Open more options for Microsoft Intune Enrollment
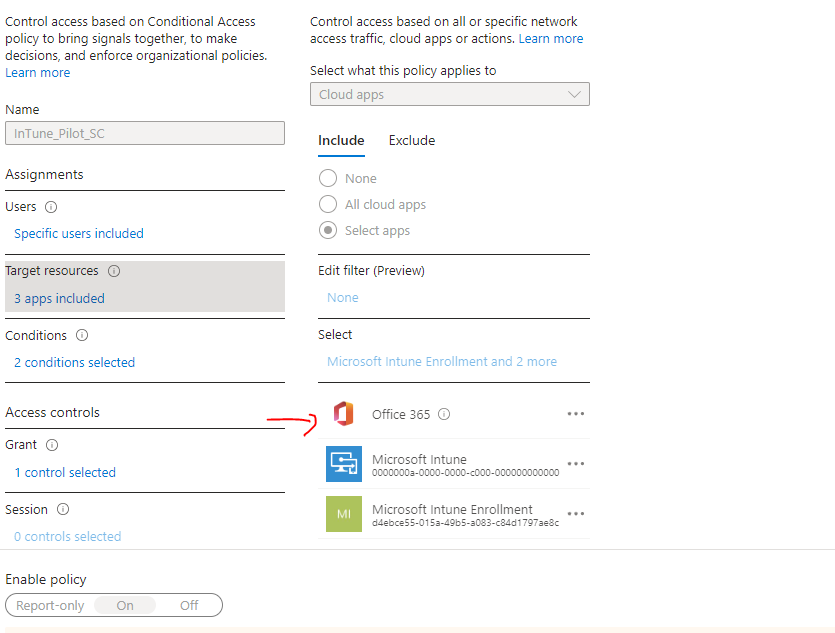This screenshot has width=835, height=633. pyautogui.click(x=576, y=514)
